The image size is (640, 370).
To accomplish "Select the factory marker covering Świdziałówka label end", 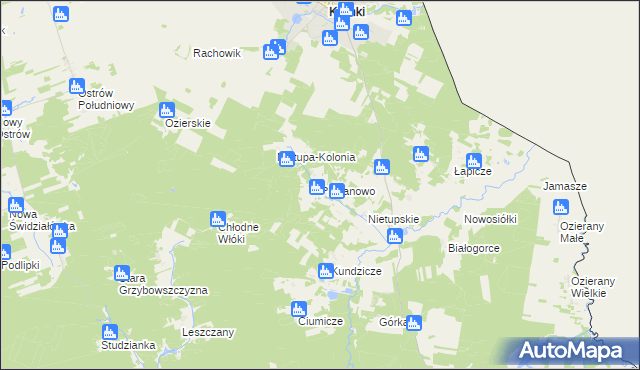I will [60, 231].
